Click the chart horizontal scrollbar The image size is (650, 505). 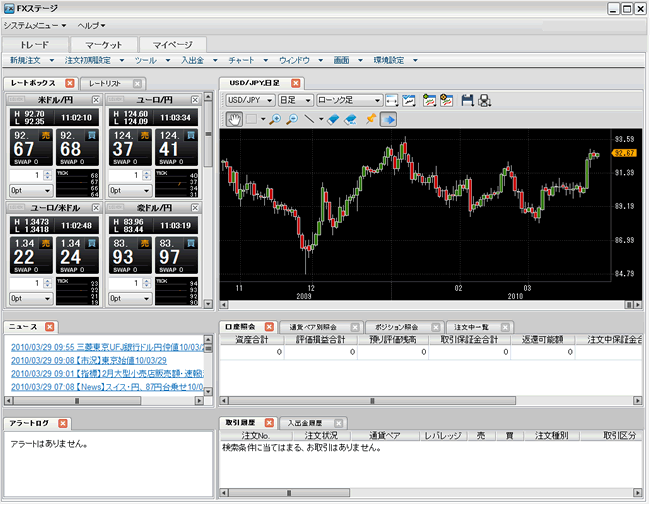(x=431, y=305)
